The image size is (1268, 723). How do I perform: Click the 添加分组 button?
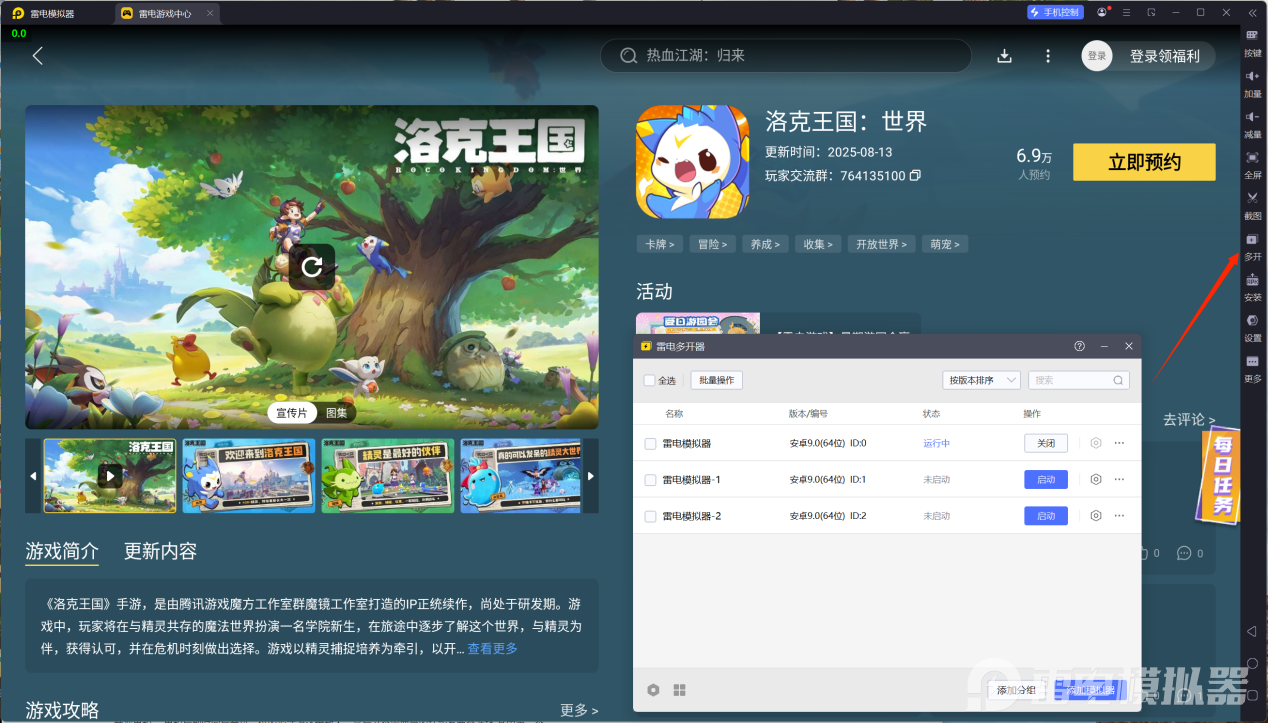[x=1016, y=690]
